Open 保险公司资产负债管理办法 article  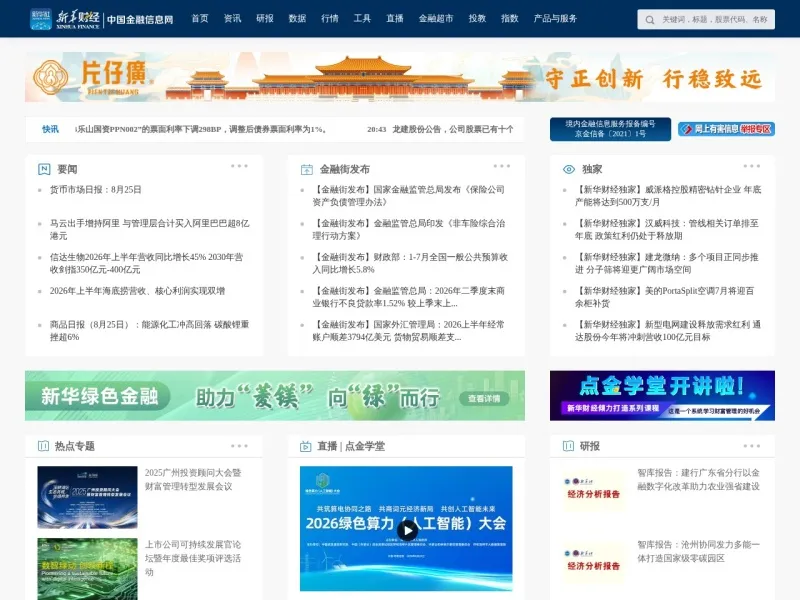point(409,196)
